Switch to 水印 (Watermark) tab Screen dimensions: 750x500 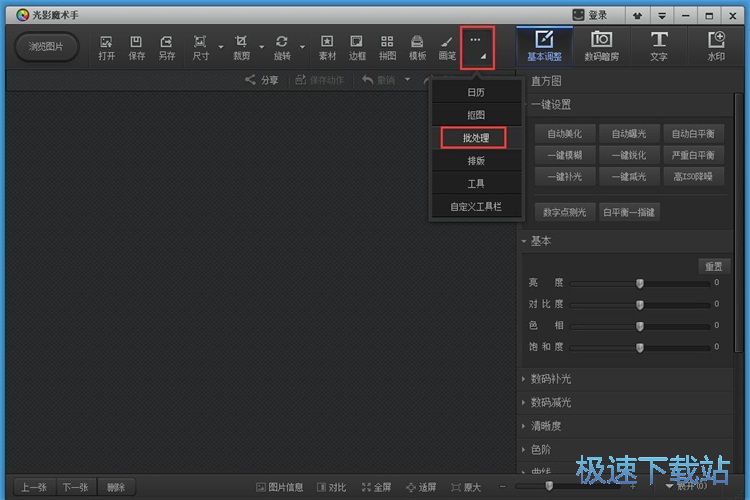click(x=716, y=46)
